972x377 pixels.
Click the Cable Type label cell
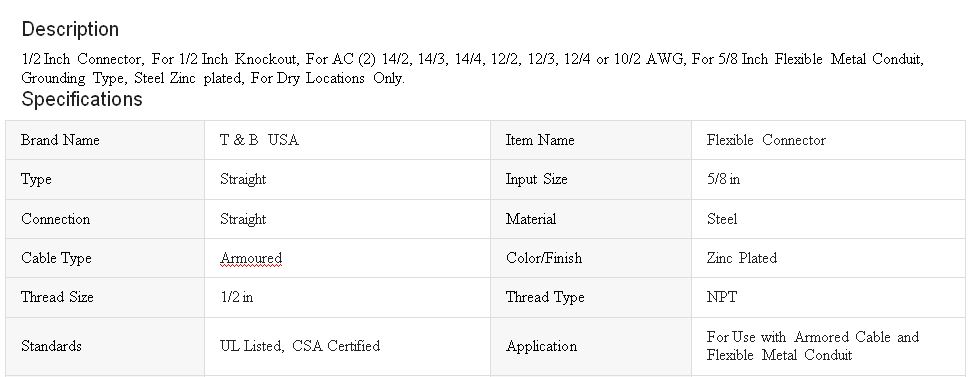(x=105, y=258)
